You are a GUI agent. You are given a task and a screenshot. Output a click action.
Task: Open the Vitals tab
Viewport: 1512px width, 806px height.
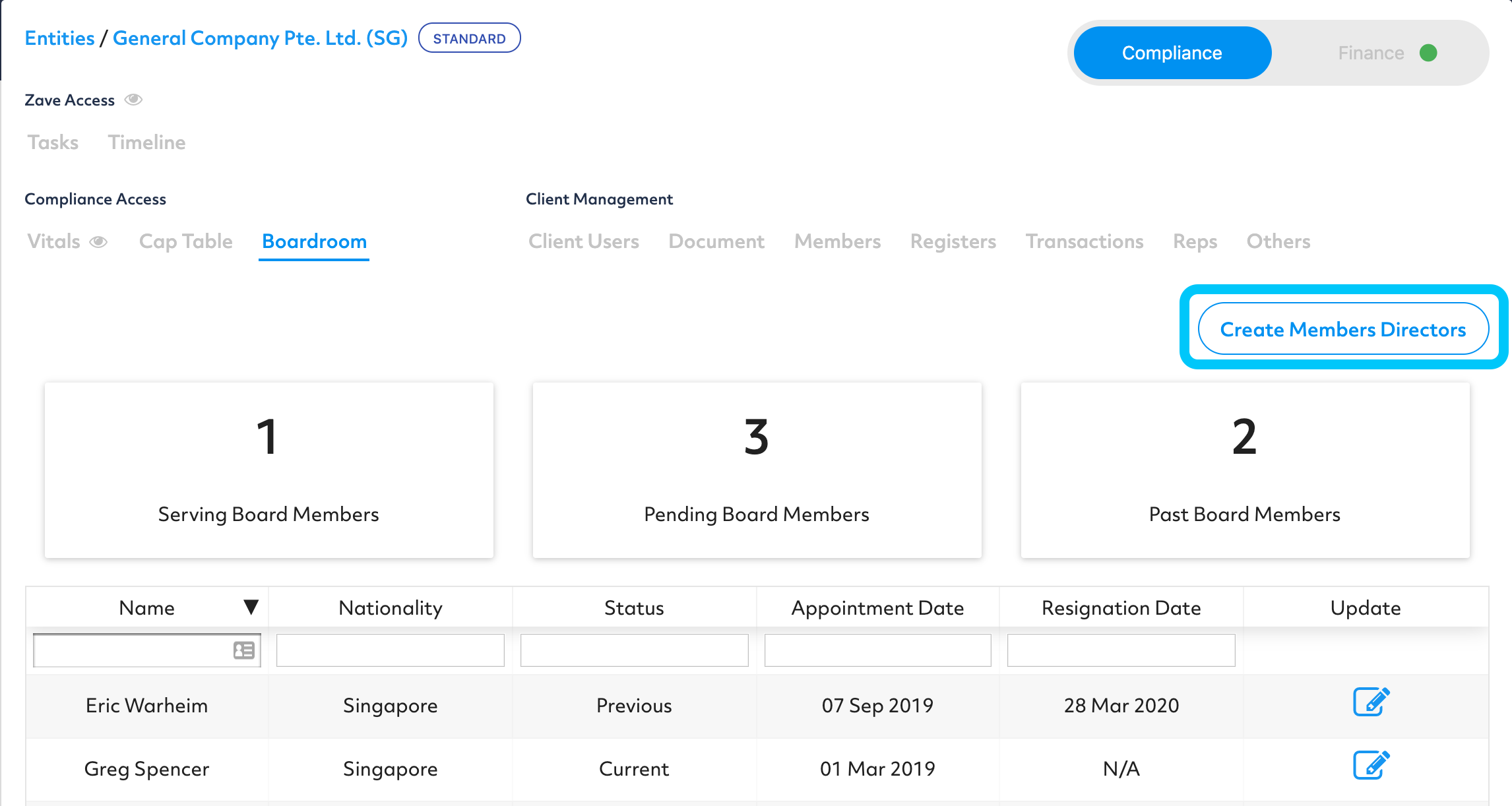(x=53, y=241)
